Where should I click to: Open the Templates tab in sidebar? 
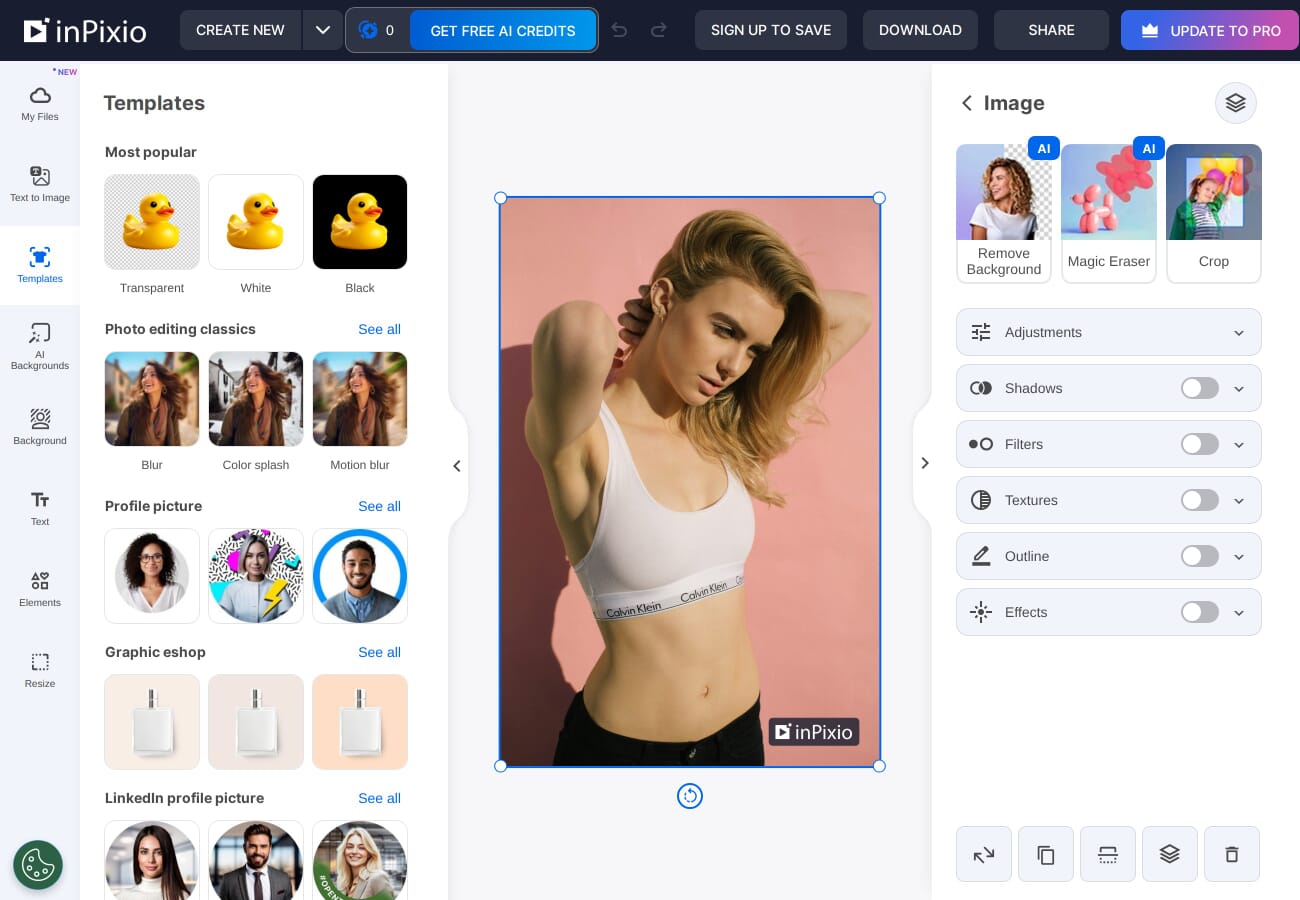point(40,265)
